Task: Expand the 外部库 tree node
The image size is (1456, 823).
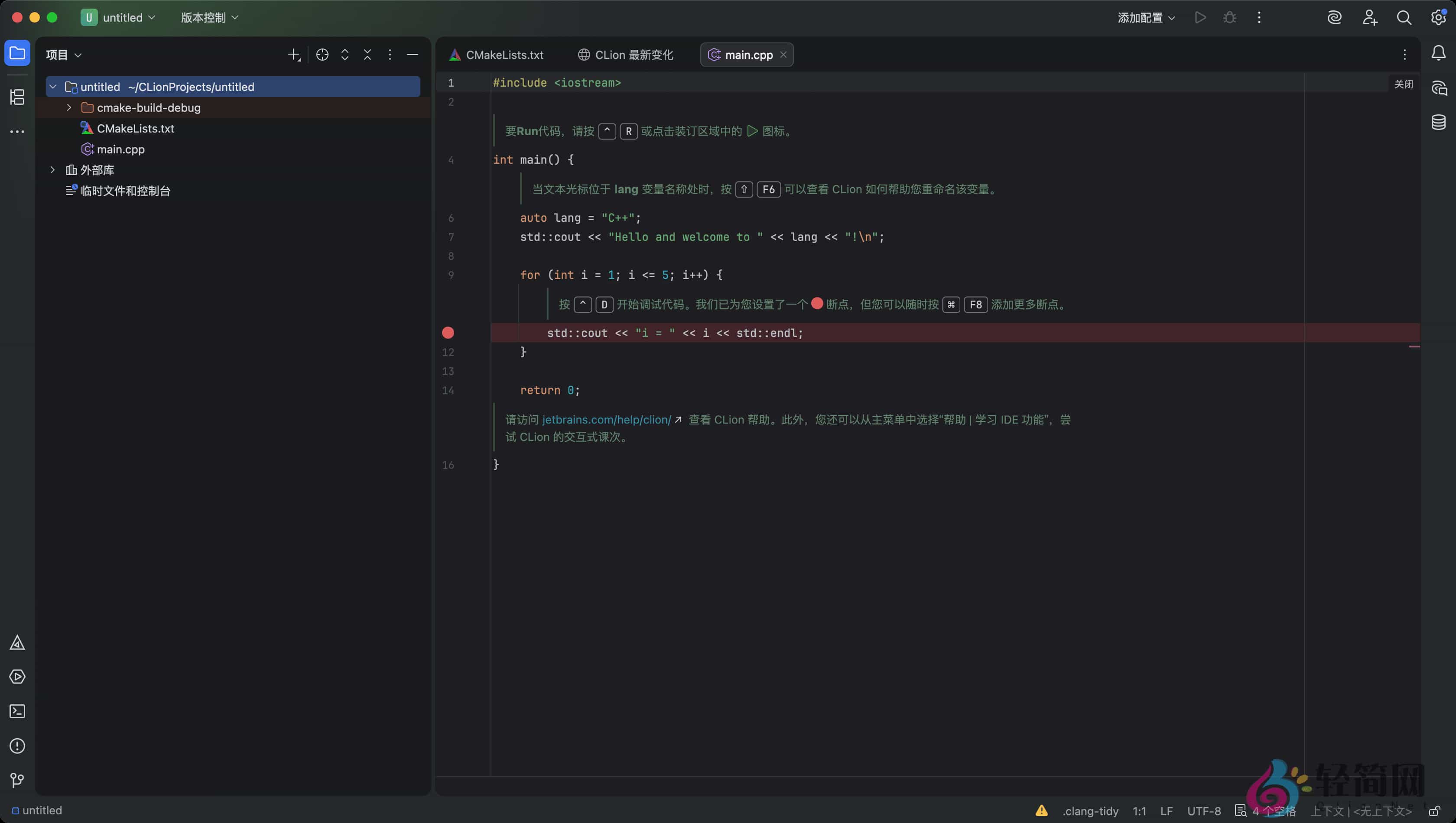Action: [x=52, y=169]
